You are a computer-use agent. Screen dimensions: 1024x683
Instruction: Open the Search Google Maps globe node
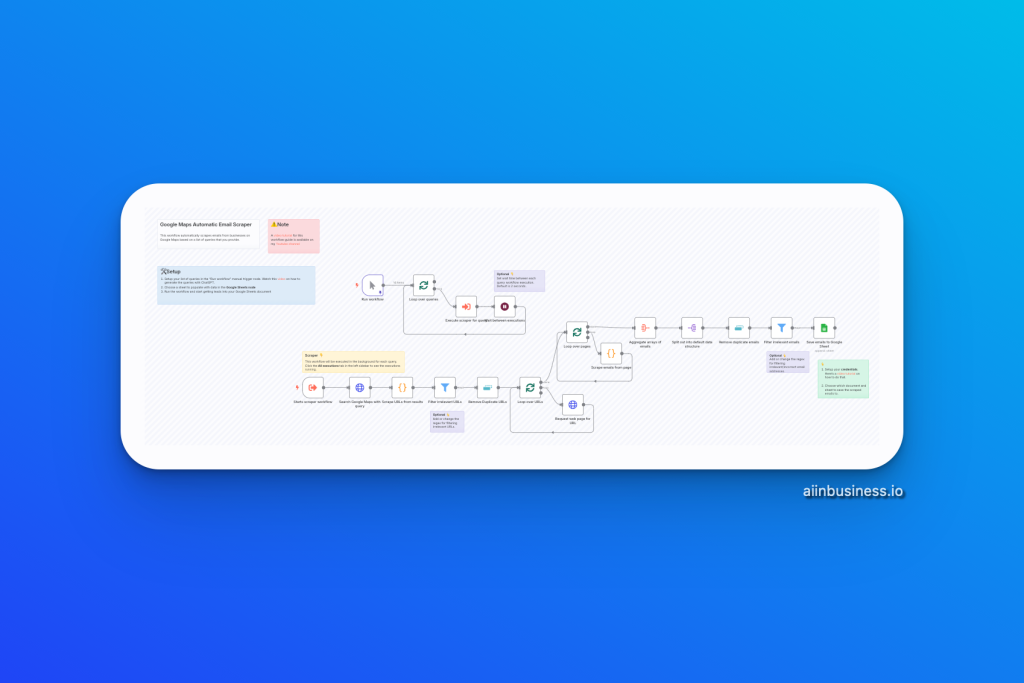point(360,387)
